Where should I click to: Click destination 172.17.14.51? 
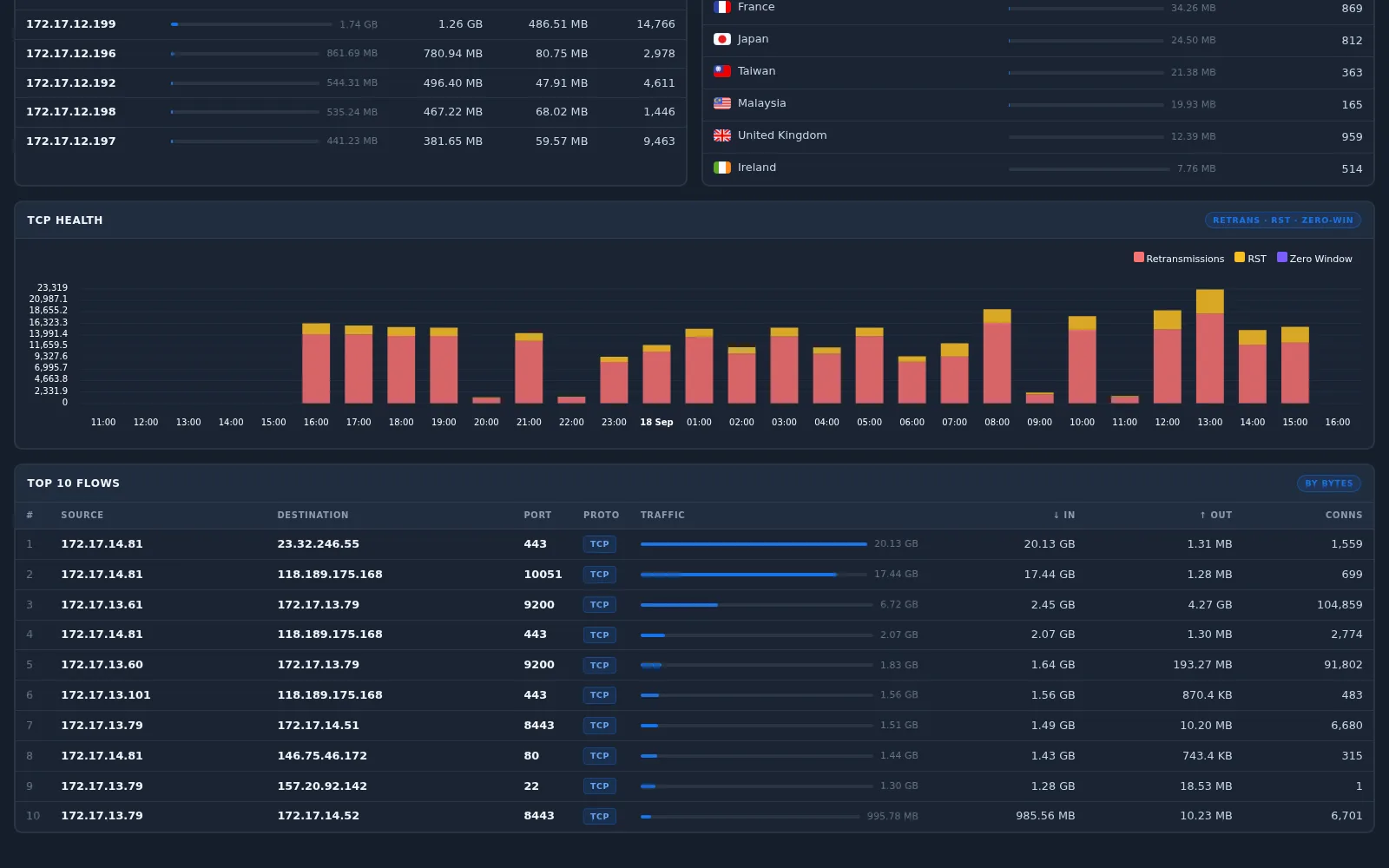coord(319,726)
